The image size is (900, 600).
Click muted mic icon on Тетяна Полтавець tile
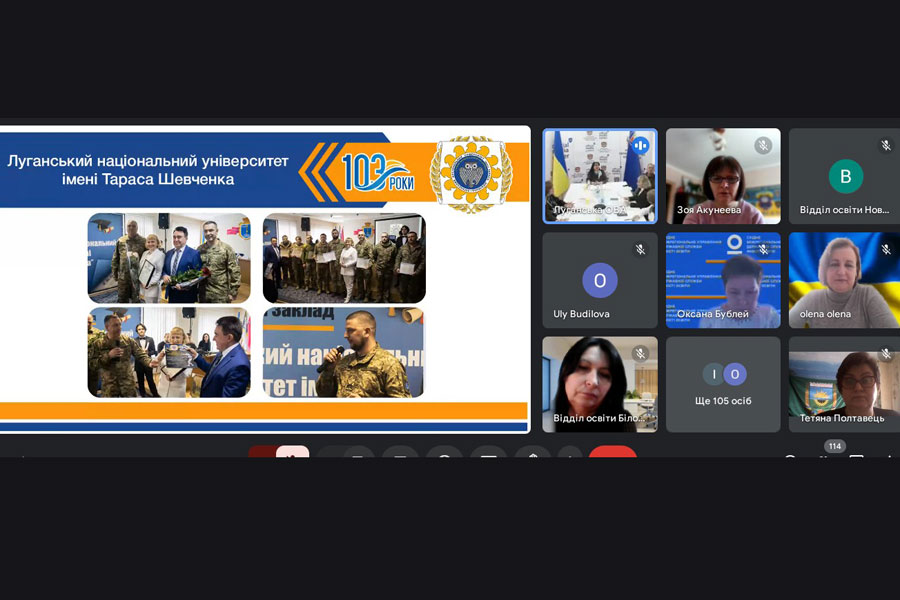click(886, 354)
